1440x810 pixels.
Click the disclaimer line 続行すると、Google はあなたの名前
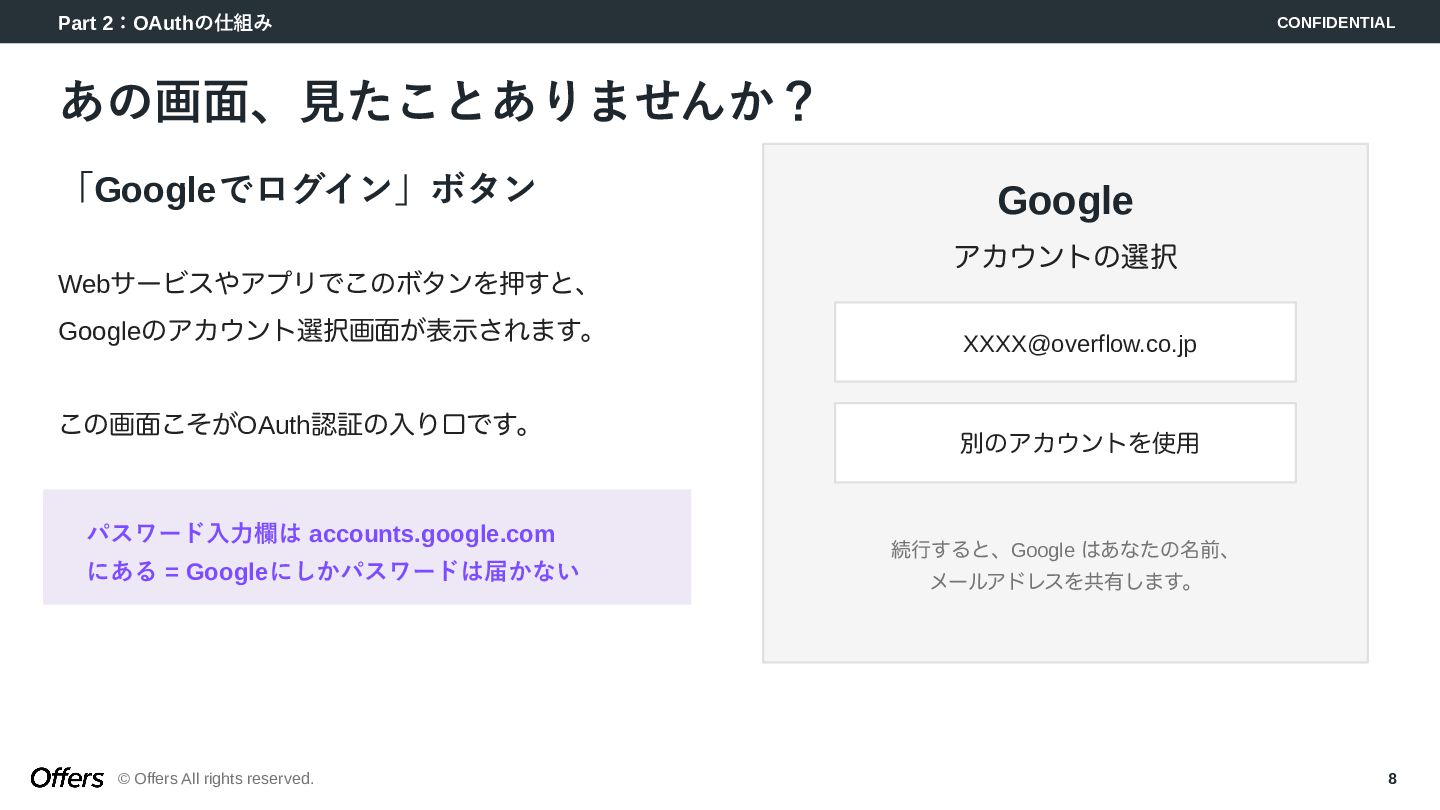click(x=1062, y=549)
